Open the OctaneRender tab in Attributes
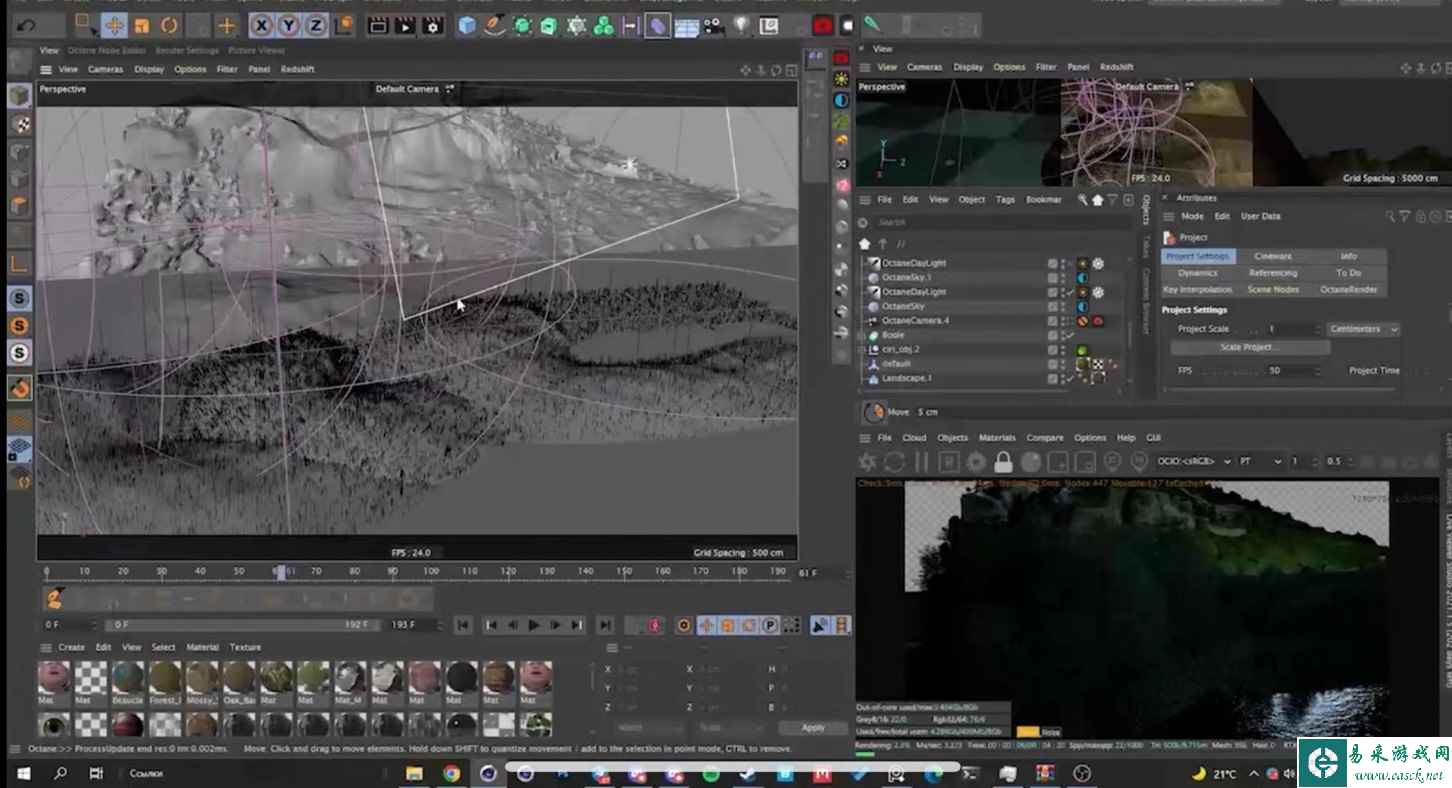This screenshot has width=1452, height=788. point(1349,290)
